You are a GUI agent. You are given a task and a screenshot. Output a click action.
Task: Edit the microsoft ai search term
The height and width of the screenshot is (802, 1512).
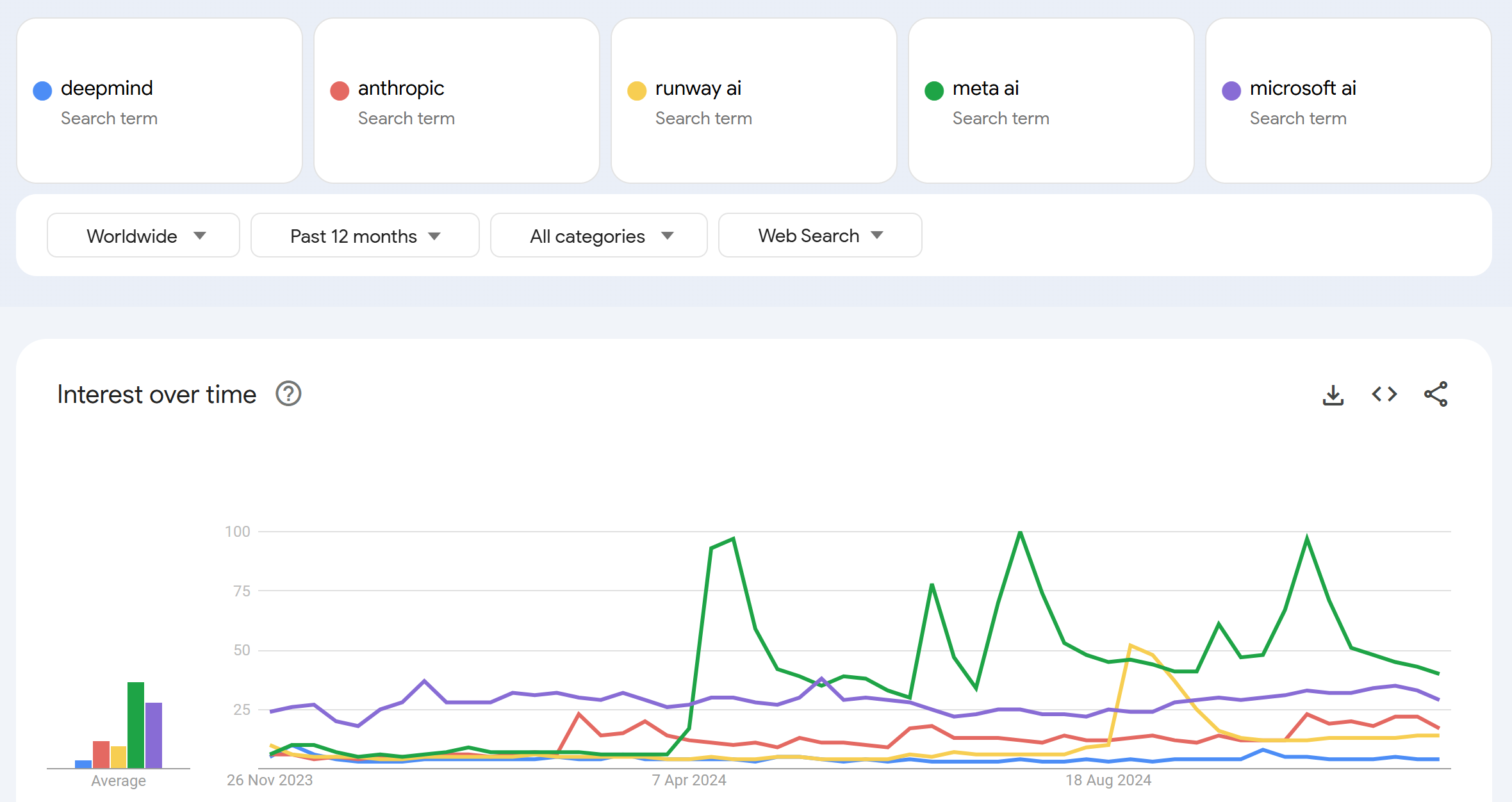[1349, 101]
